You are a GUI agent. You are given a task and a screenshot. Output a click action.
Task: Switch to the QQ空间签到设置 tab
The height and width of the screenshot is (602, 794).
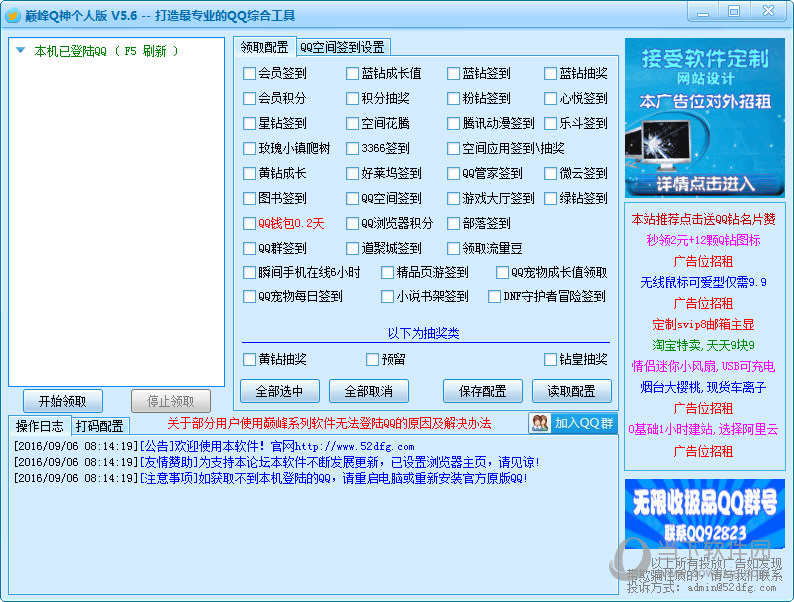point(342,47)
